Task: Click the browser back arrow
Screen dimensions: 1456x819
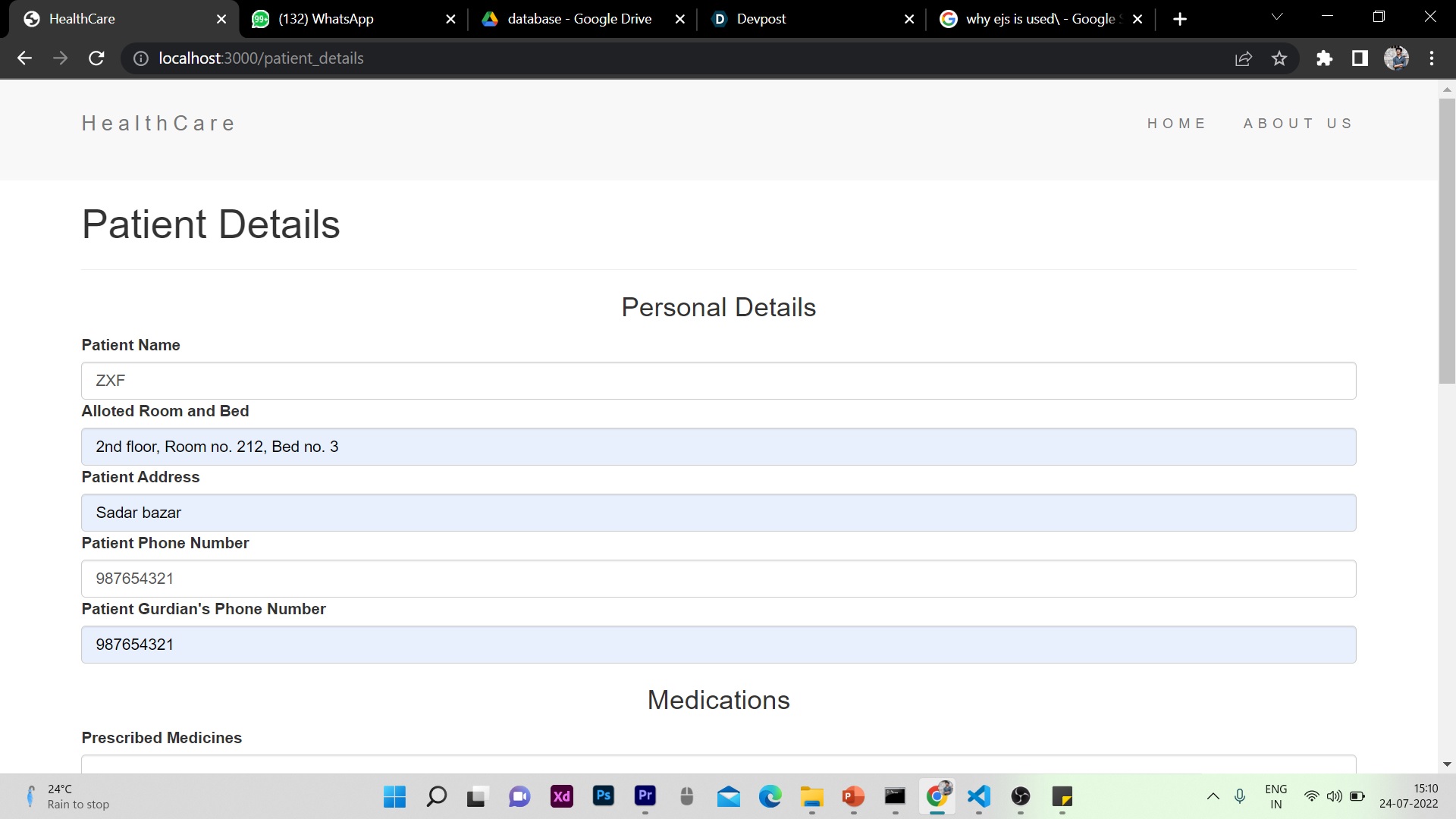Action: [24, 58]
